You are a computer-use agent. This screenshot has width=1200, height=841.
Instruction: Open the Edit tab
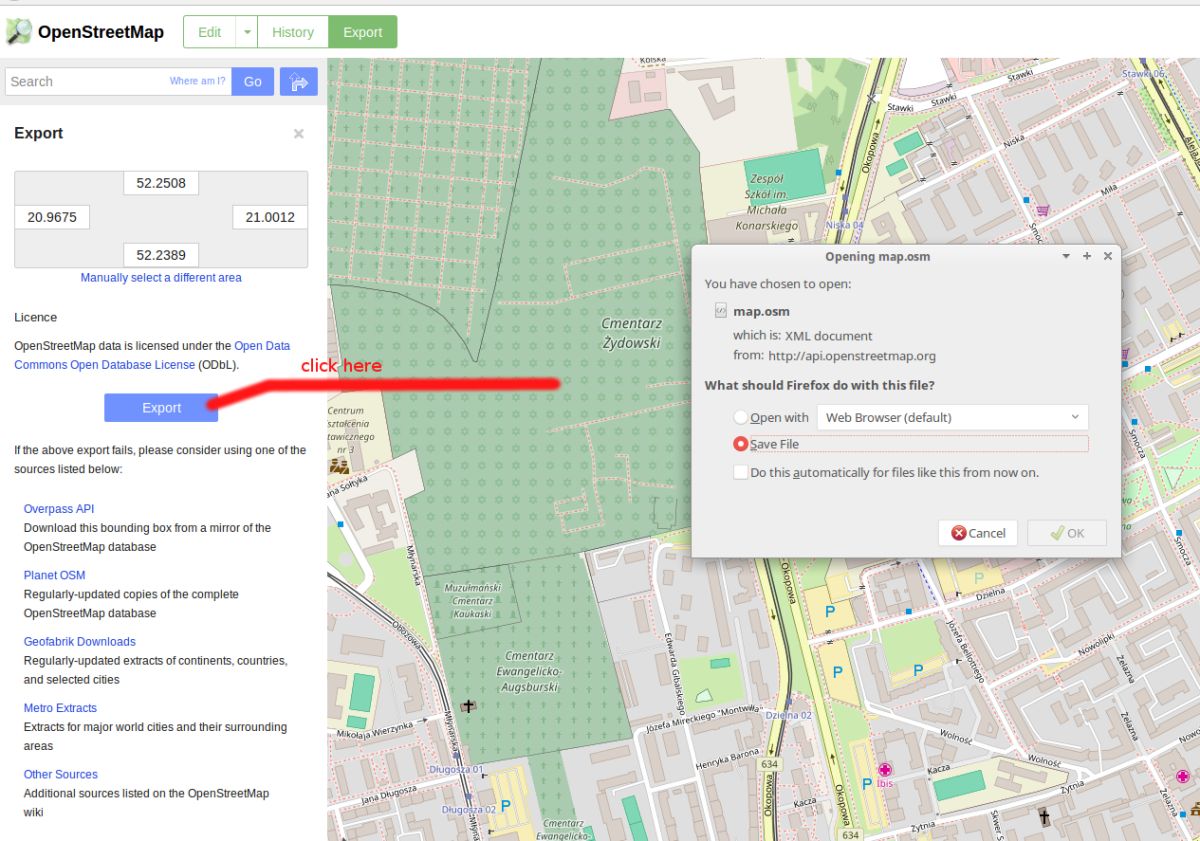coord(209,32)
